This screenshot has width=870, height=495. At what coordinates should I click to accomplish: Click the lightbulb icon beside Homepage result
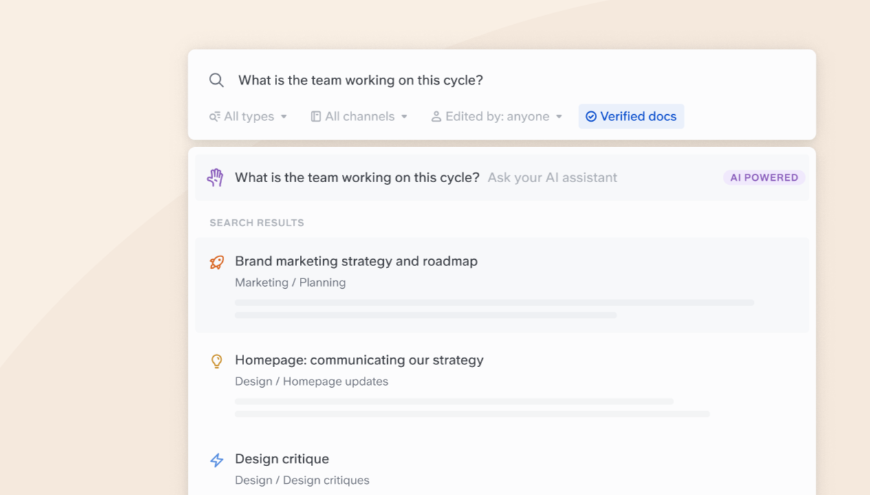(217, 361)
